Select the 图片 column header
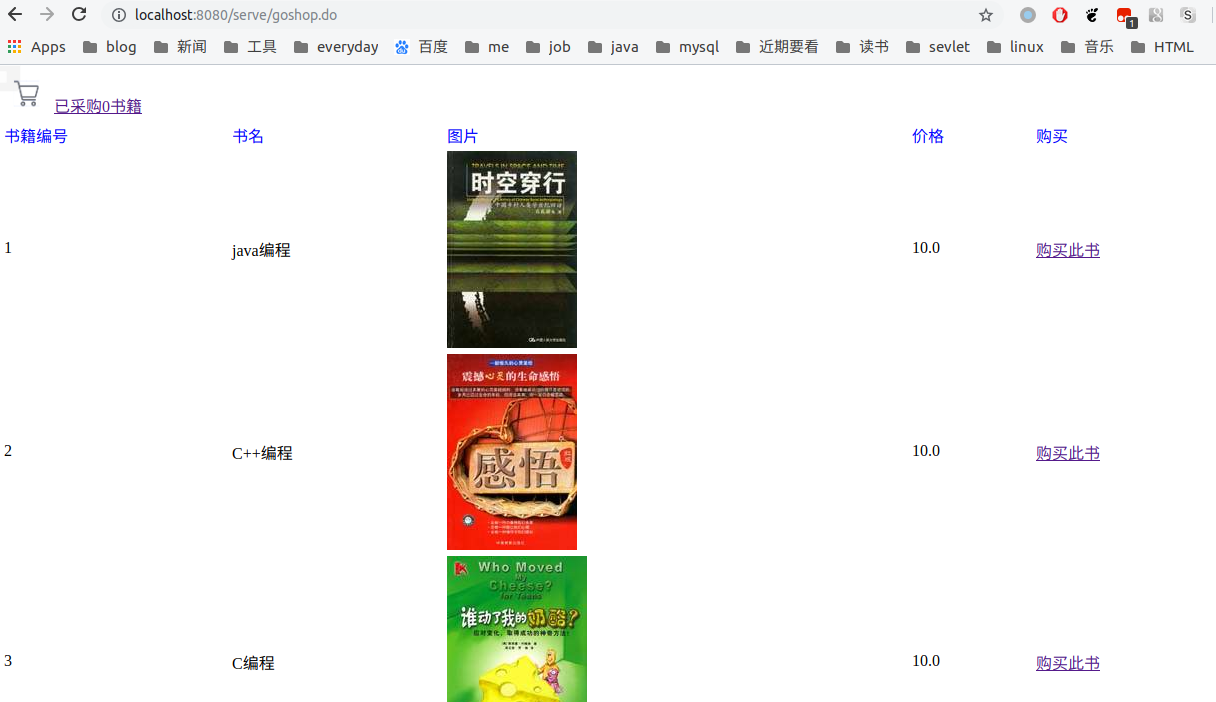The width and height of the screenshot is (1216, 702). [x=463, y=136]
